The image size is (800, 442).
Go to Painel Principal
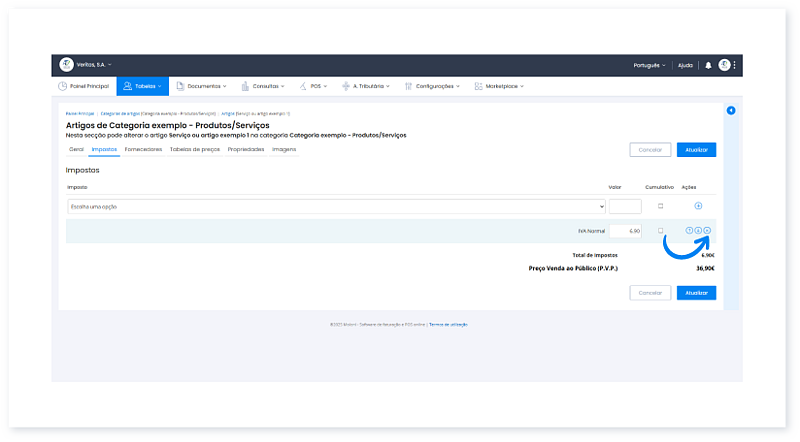pos(84,86)
